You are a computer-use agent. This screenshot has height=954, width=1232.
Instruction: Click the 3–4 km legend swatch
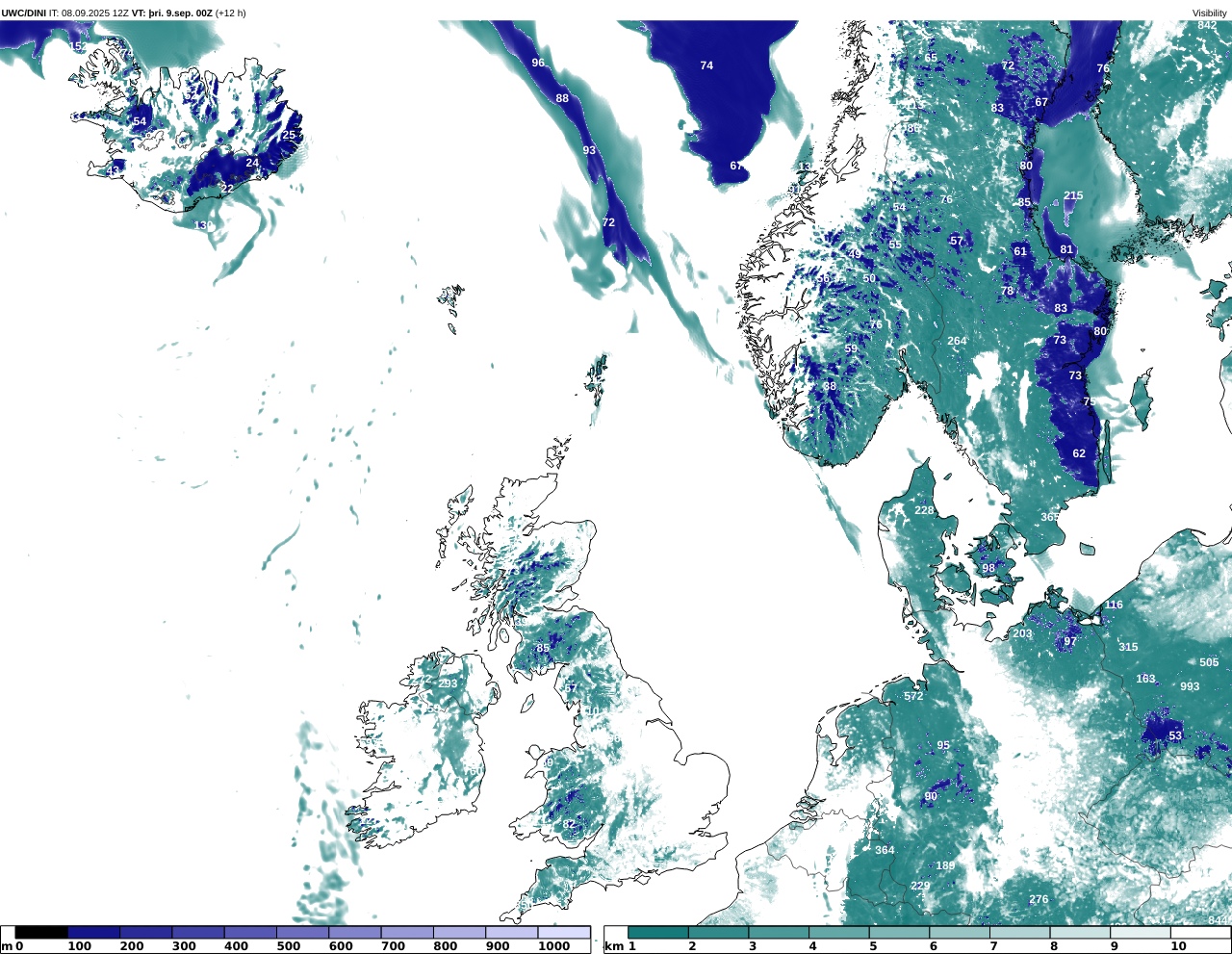point(779,932)
